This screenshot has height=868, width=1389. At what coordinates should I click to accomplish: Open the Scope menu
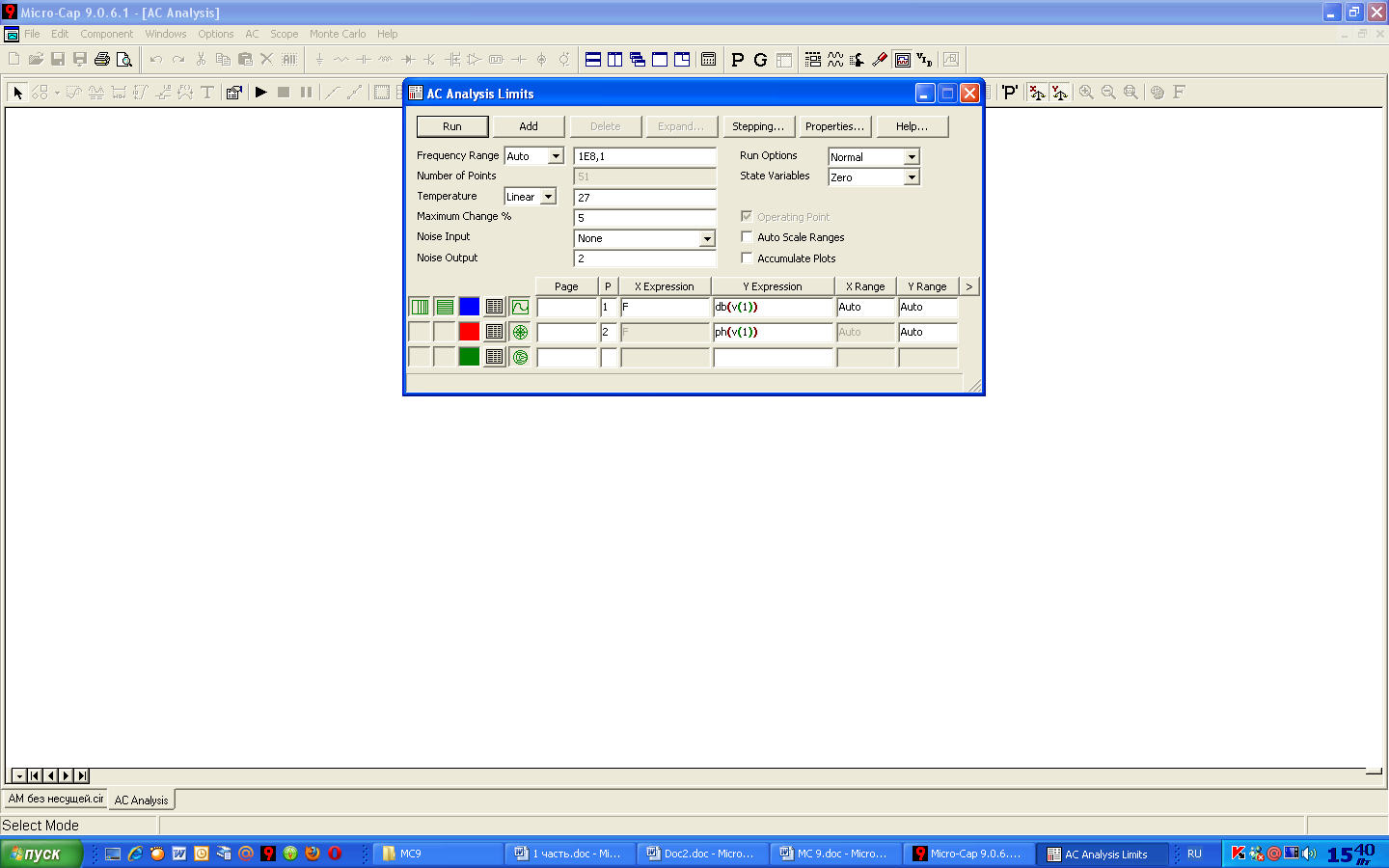(285, 34)
